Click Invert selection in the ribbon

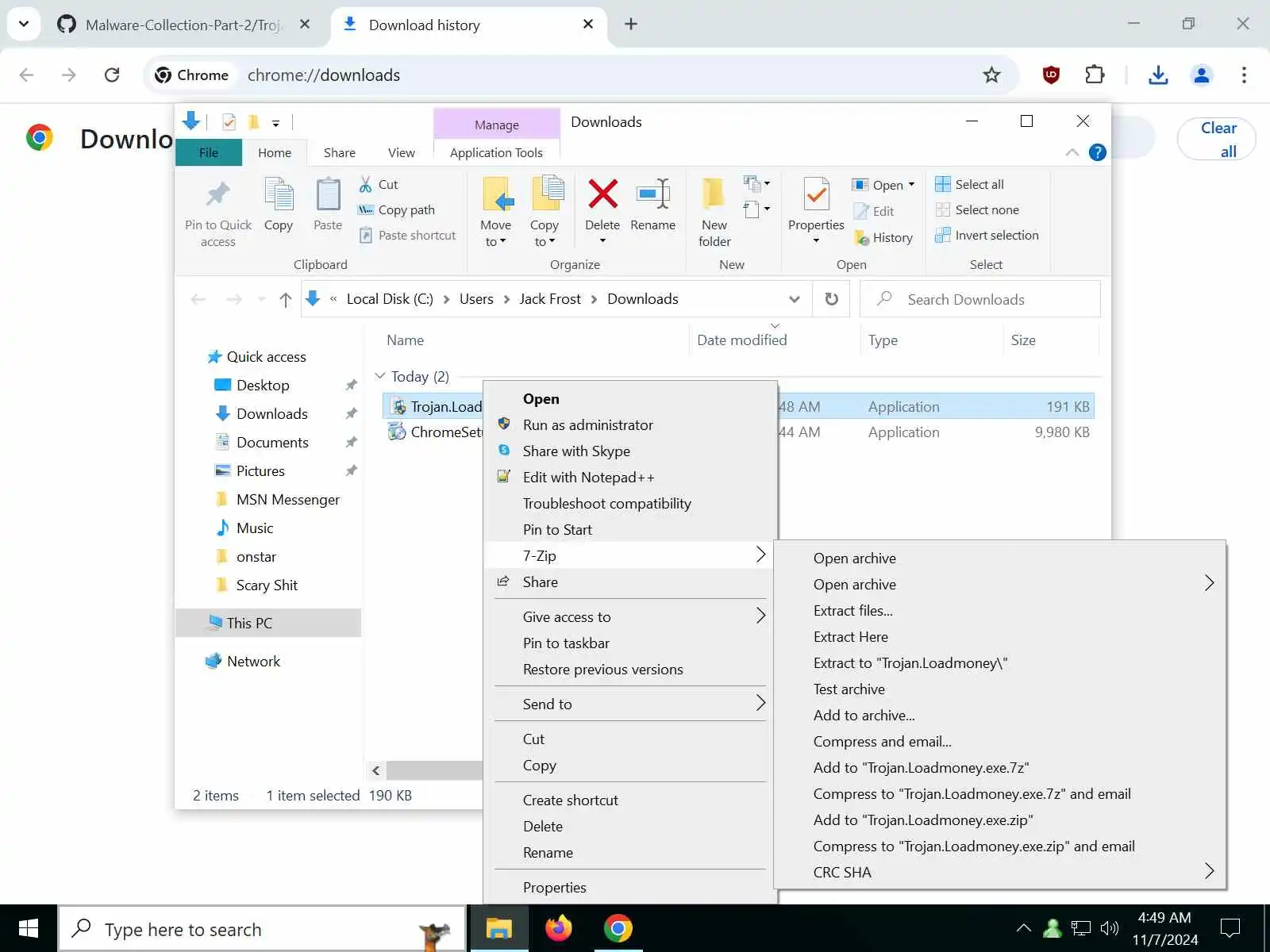click(987, 235)
